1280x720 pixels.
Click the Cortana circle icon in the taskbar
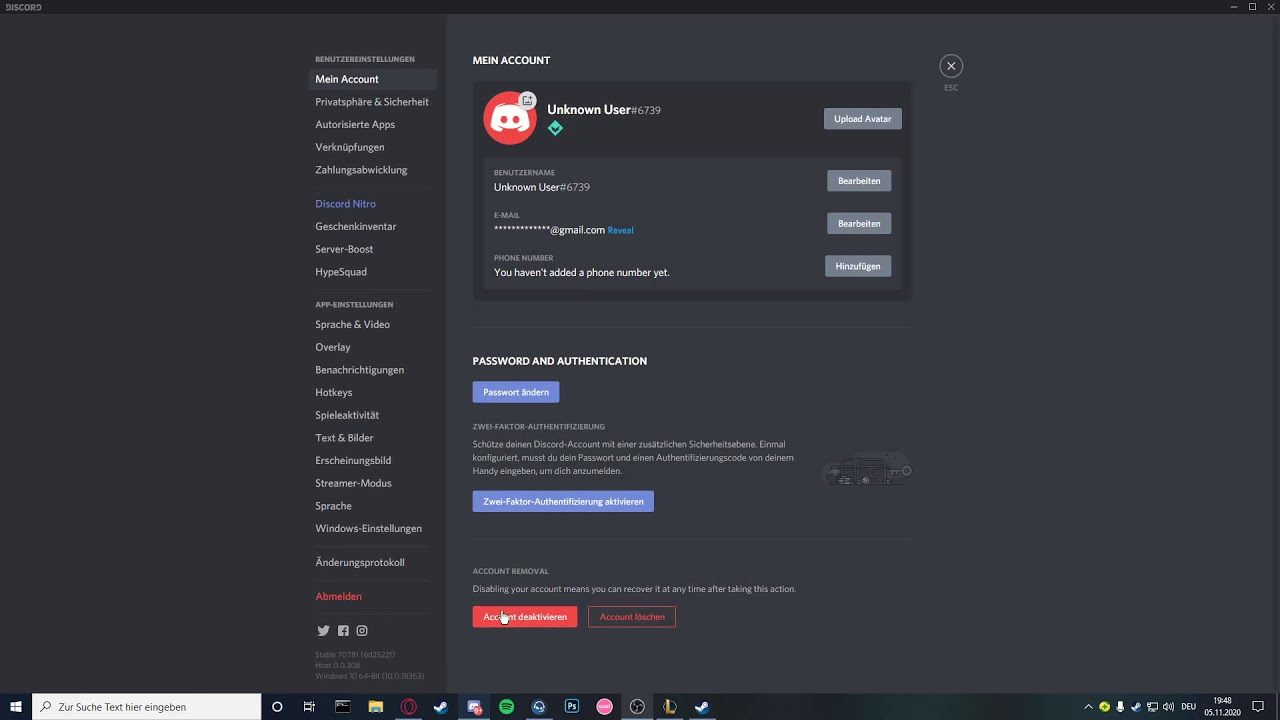click(x=277, y=707)
